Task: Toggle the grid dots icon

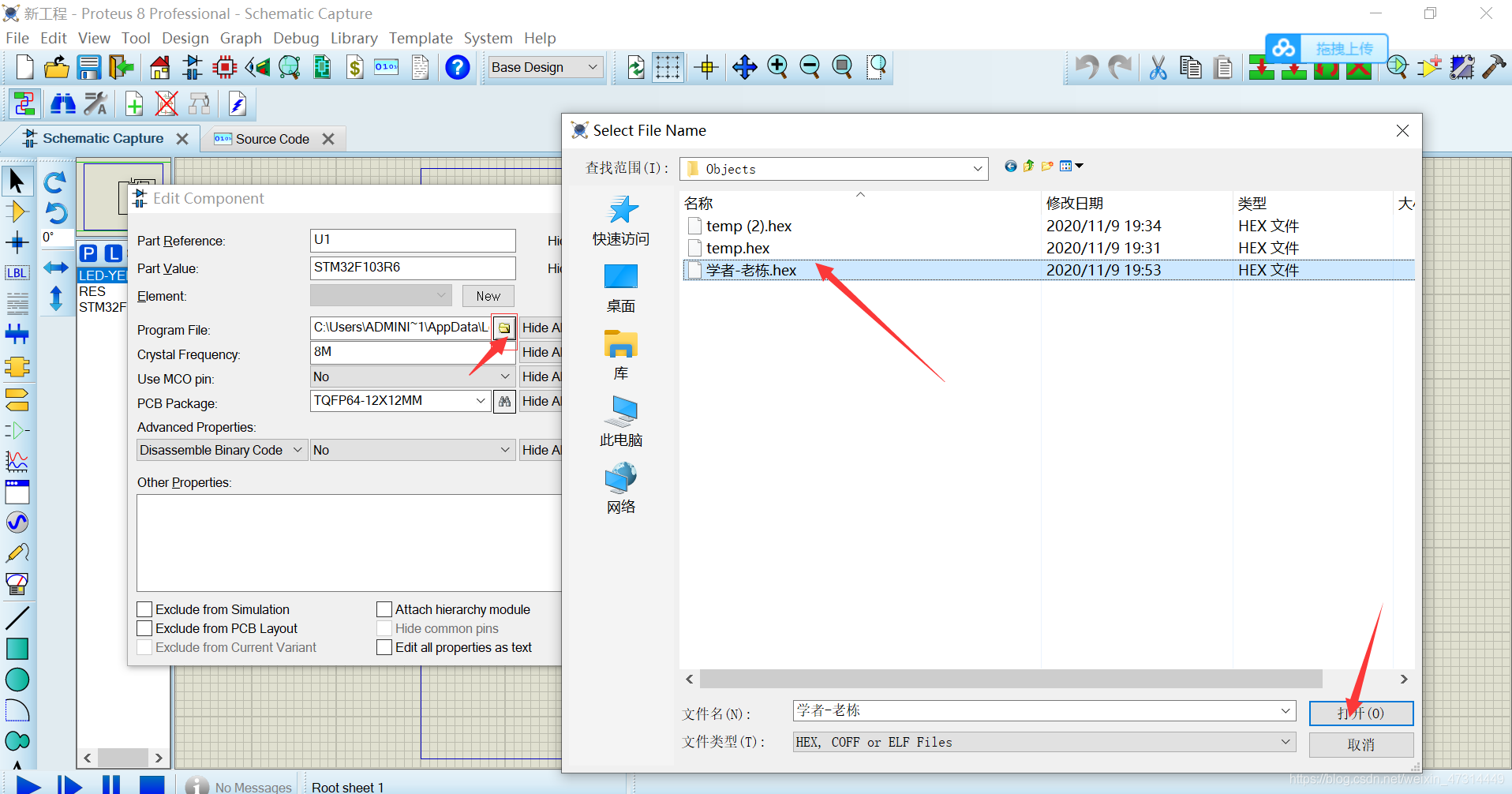Action: (x=668, y=67)
